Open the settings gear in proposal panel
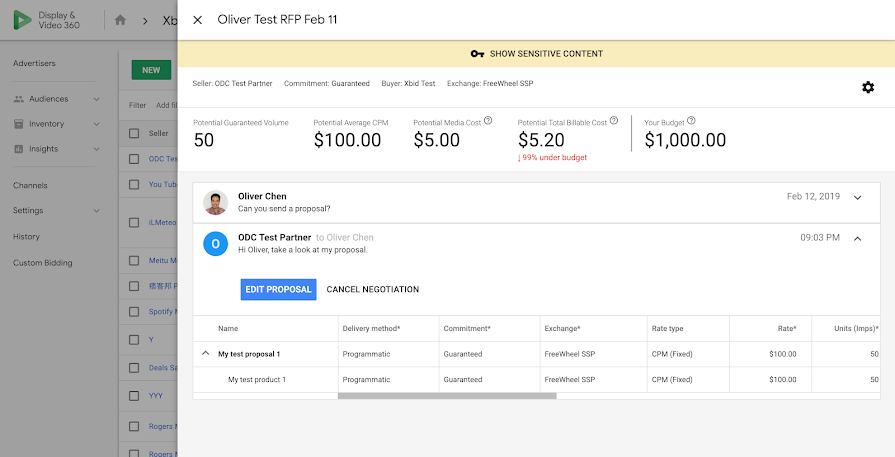 coord(868,88)
